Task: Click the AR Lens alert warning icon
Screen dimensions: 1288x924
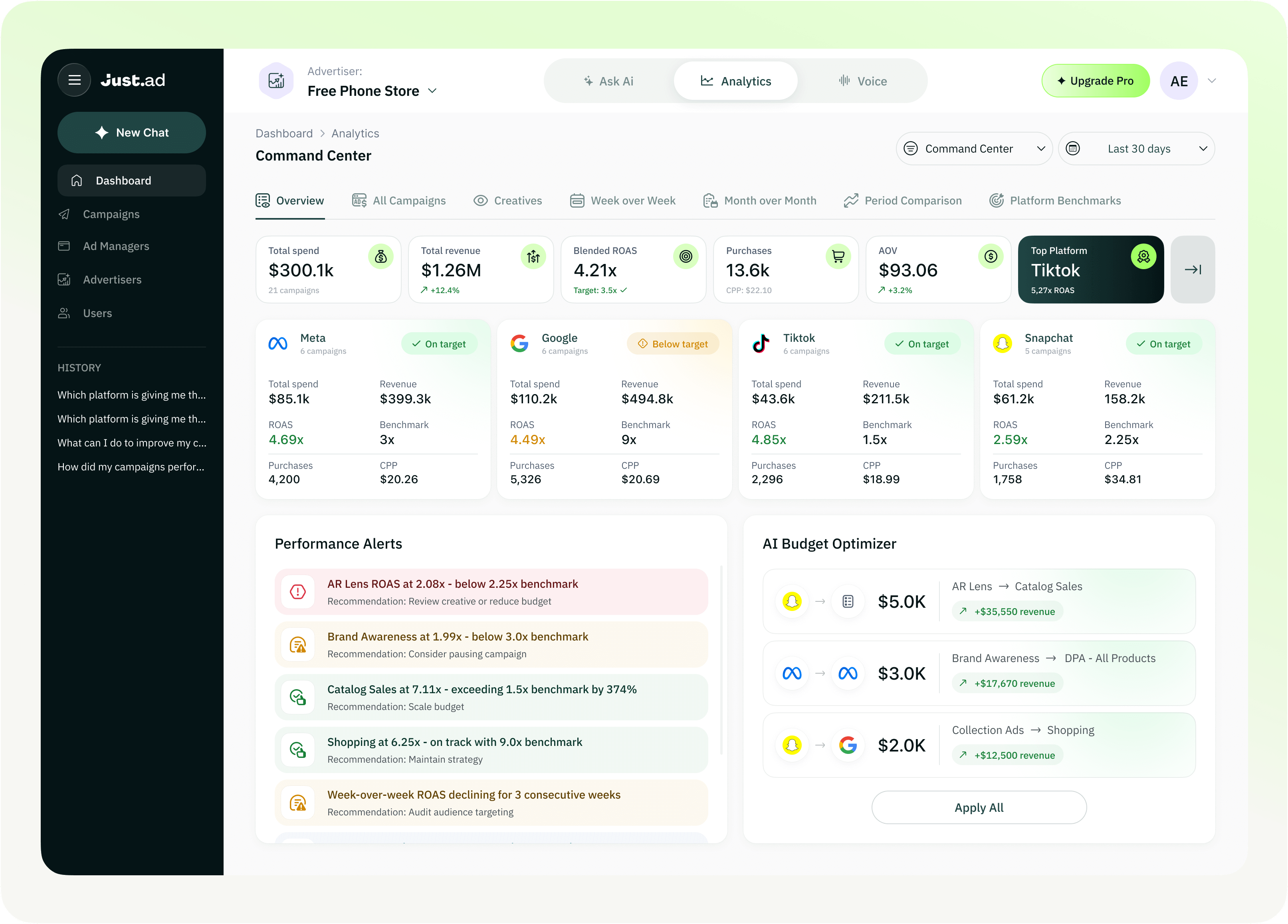Action: pyautogui.click(x=297, y=592)
